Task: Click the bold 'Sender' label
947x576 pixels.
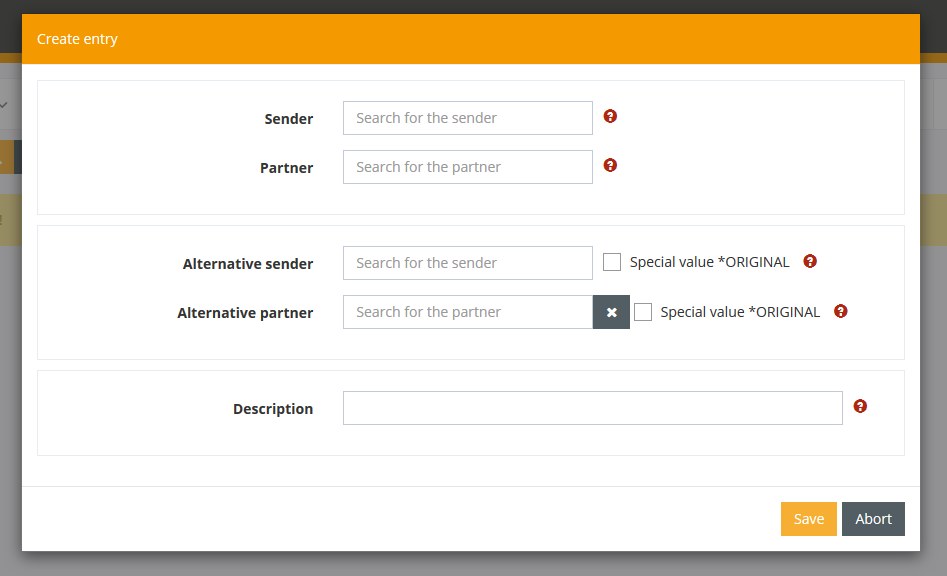Action: 289,119
